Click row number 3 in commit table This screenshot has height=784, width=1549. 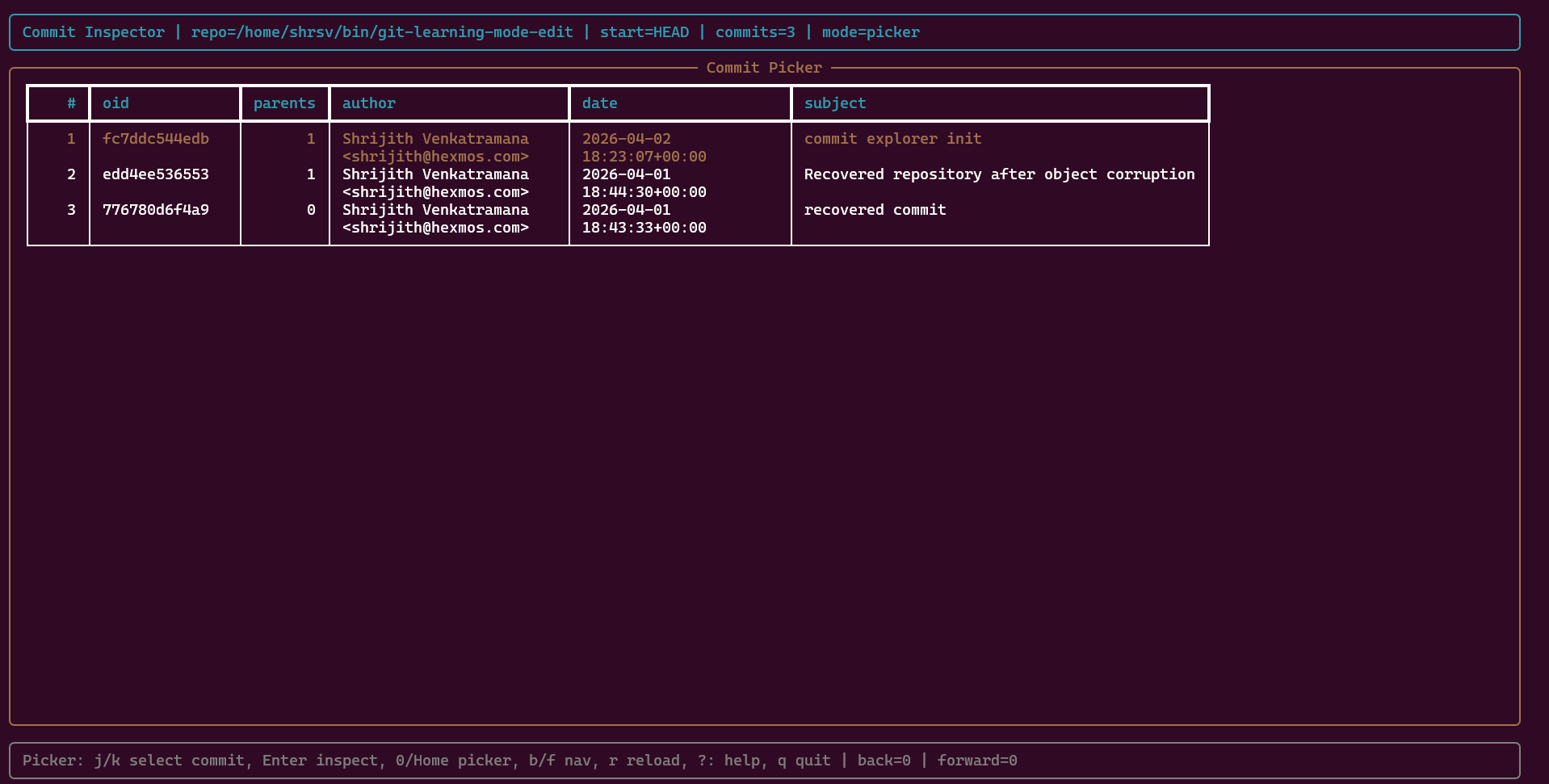pos(71,210)
